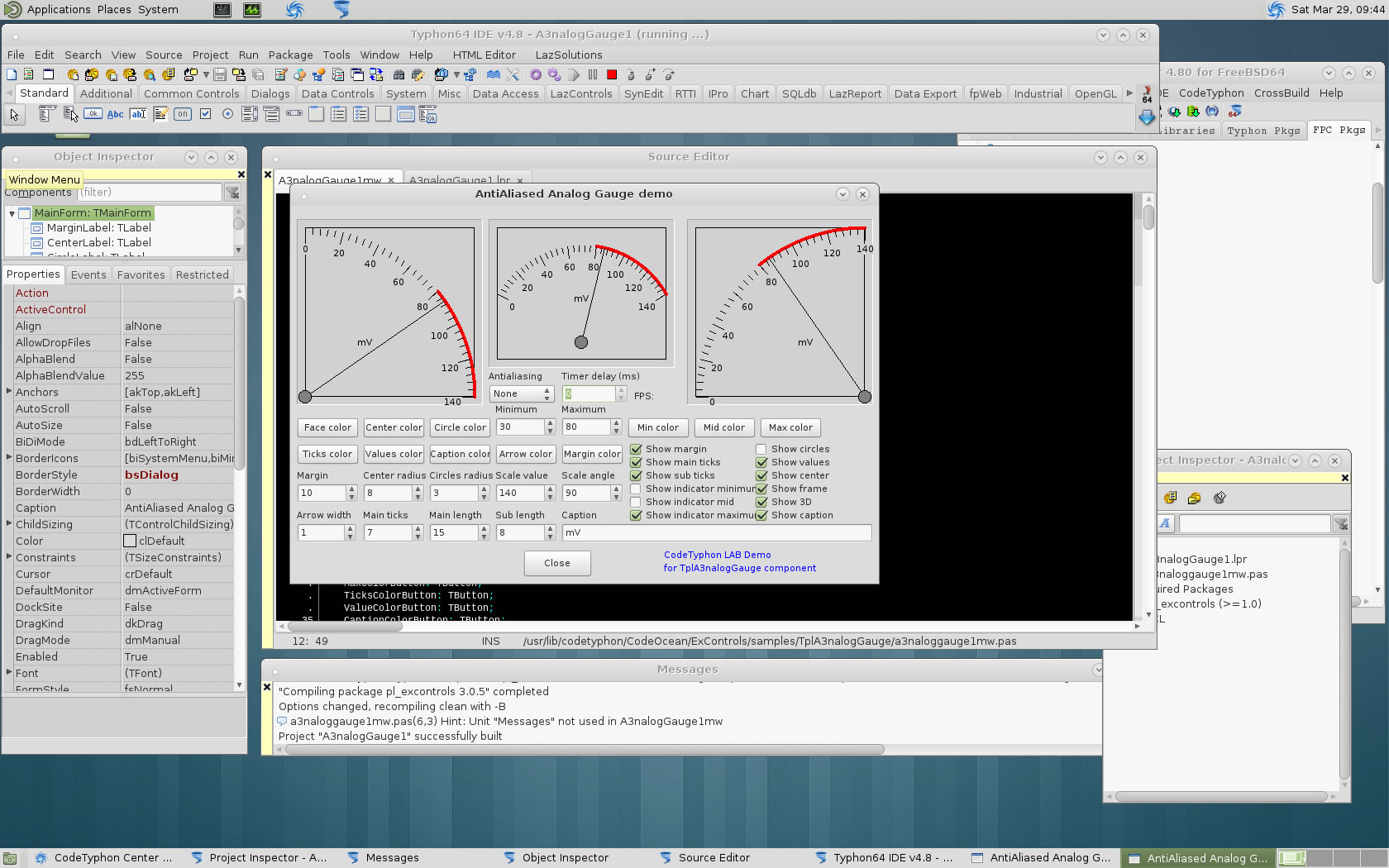
Task: Click the Save file floppy icon
Action: coord(219,74)
